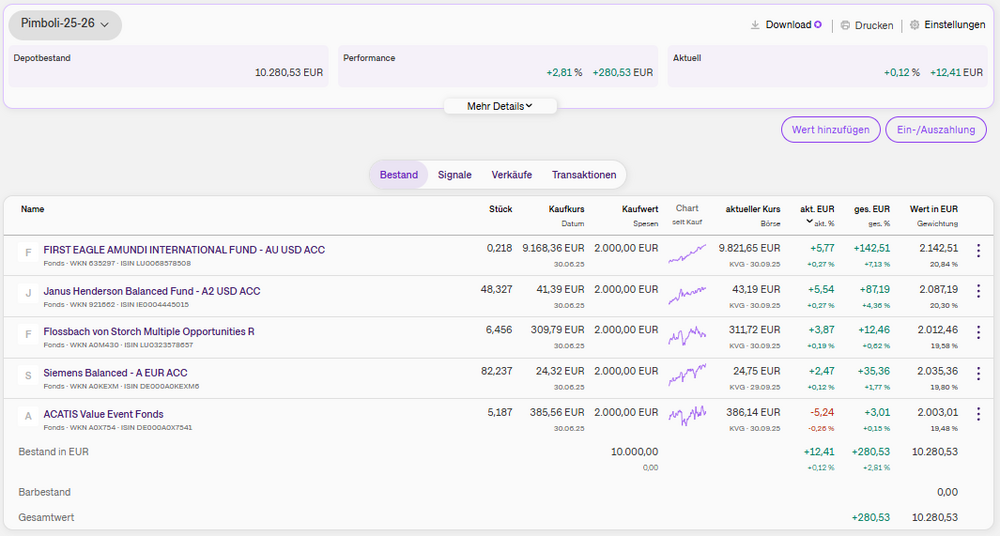Toggle sort arrow under akt. EUR column

809,223
